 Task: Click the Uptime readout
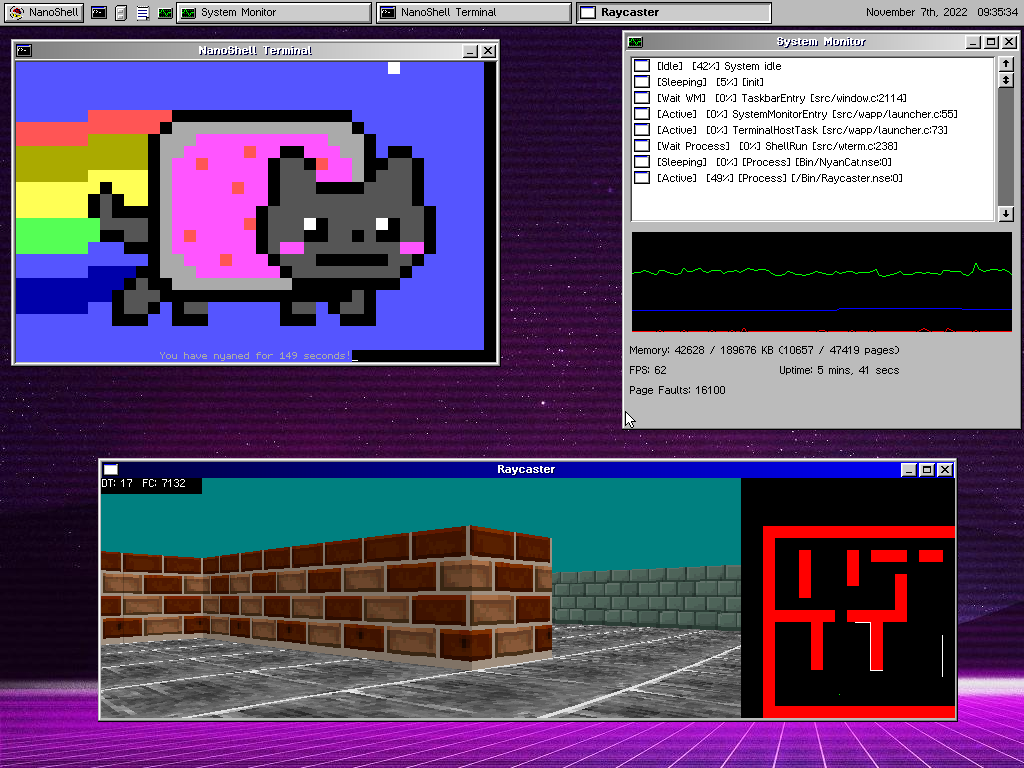click(839, 370)
